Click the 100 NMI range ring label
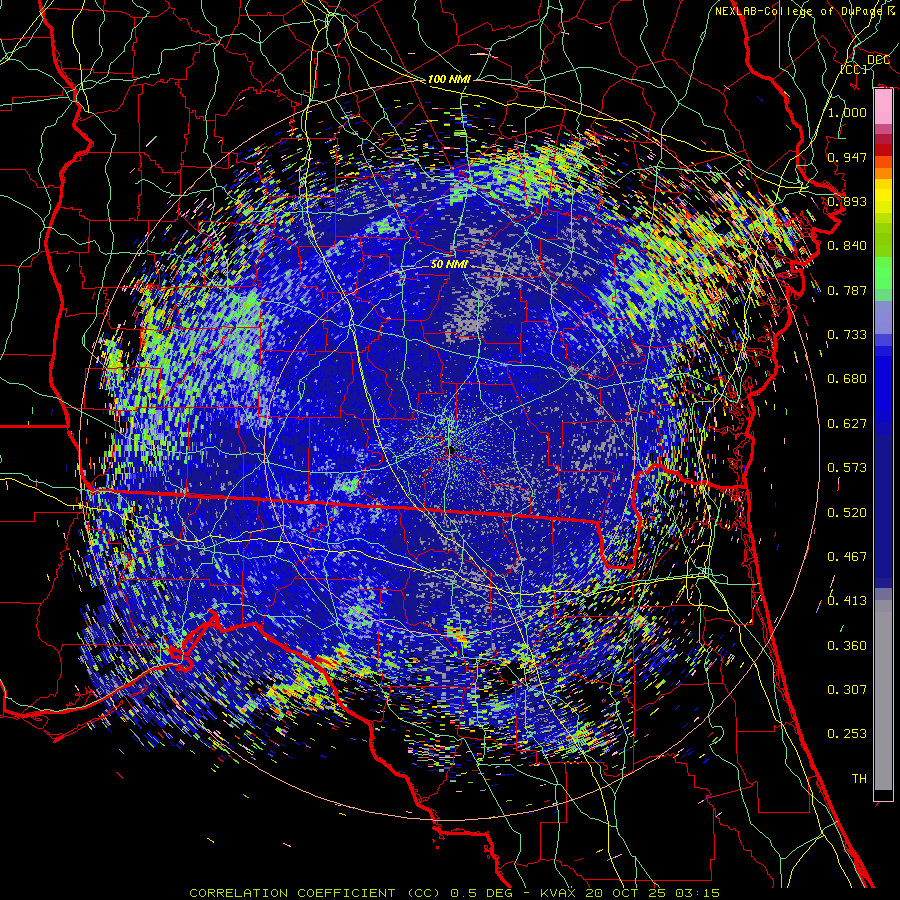Screen dimensions: 900x900 (x=449, y=79)
